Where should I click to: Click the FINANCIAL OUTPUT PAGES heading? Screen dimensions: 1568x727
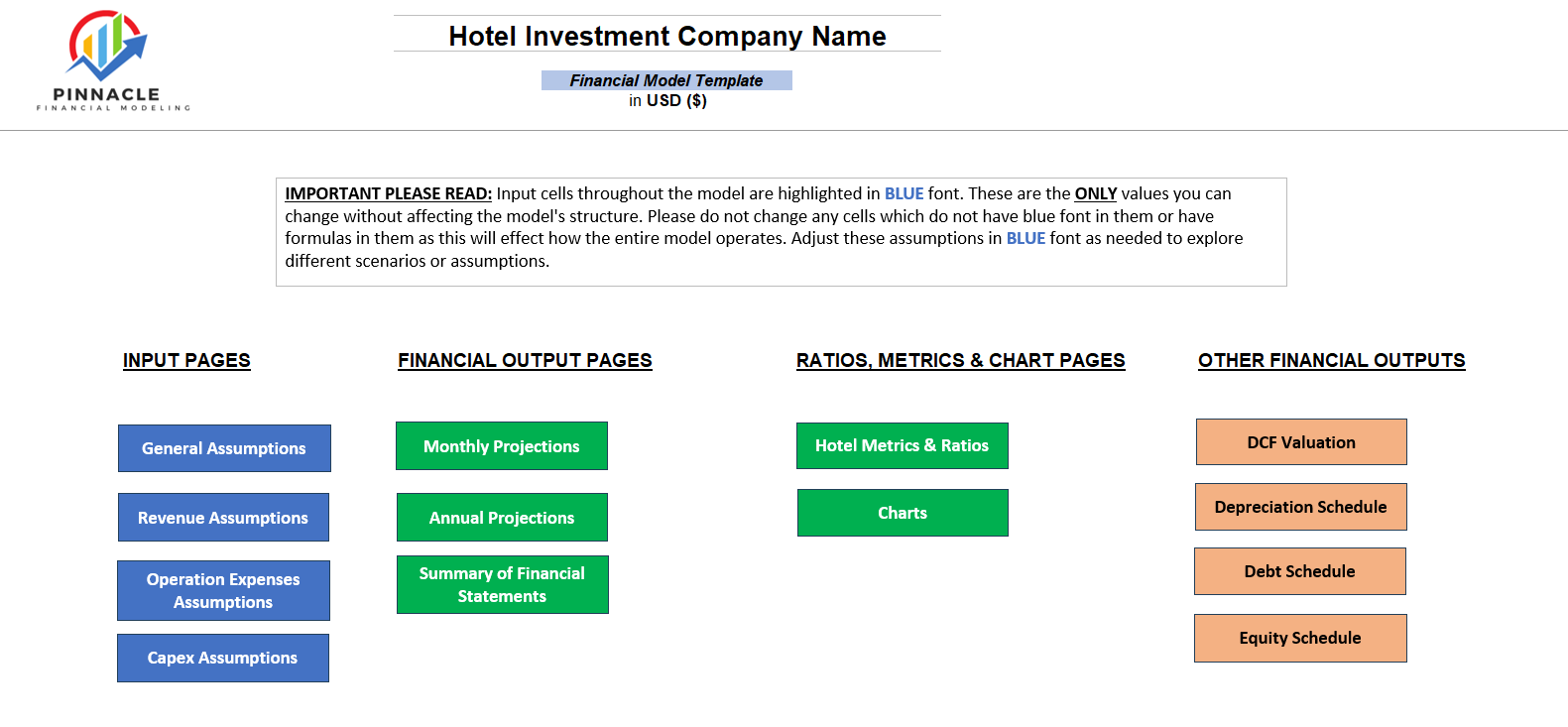524,360
